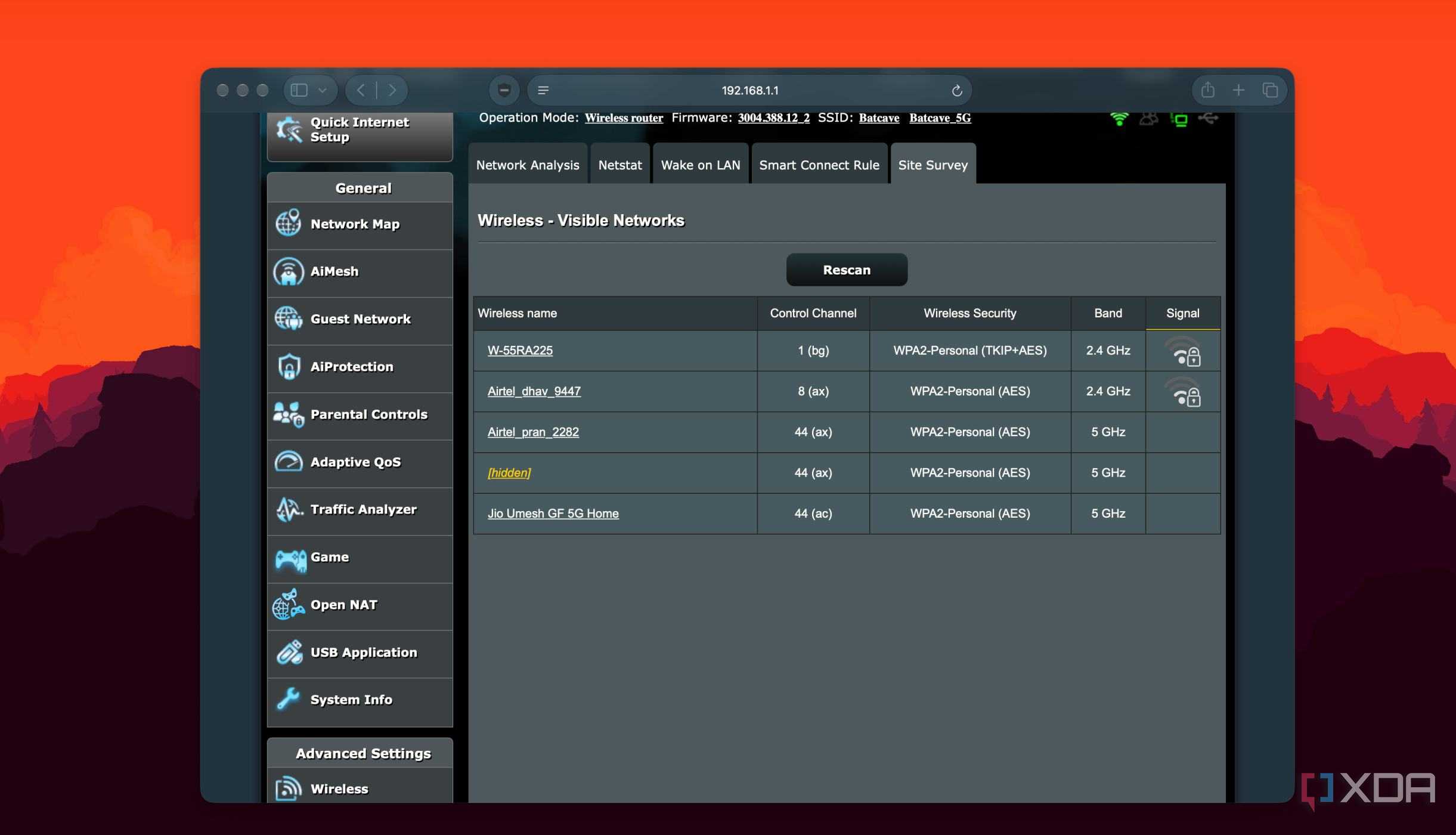Click the guest network users status icon
The width and height of the screenshot is (1456, 835).
[x=1149, y=119]
